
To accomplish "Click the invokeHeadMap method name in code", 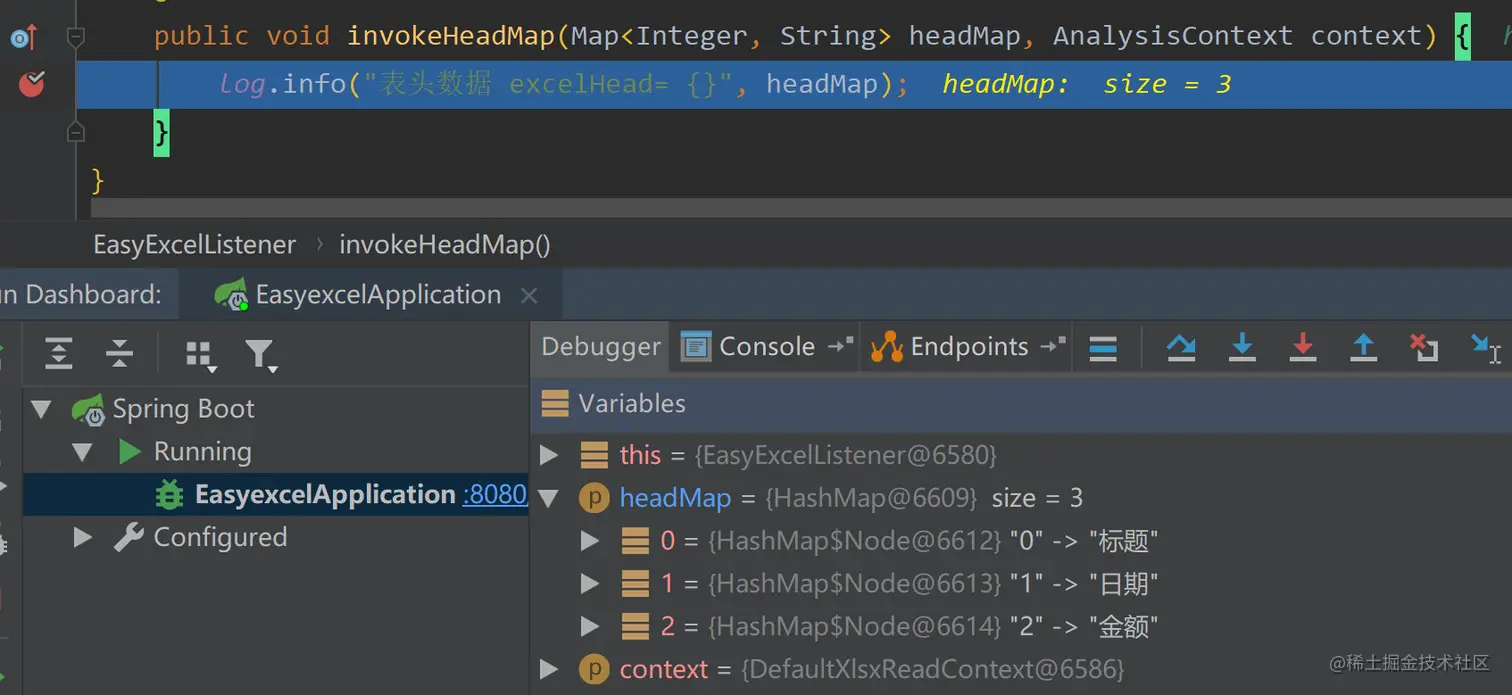I will [449, 37].
